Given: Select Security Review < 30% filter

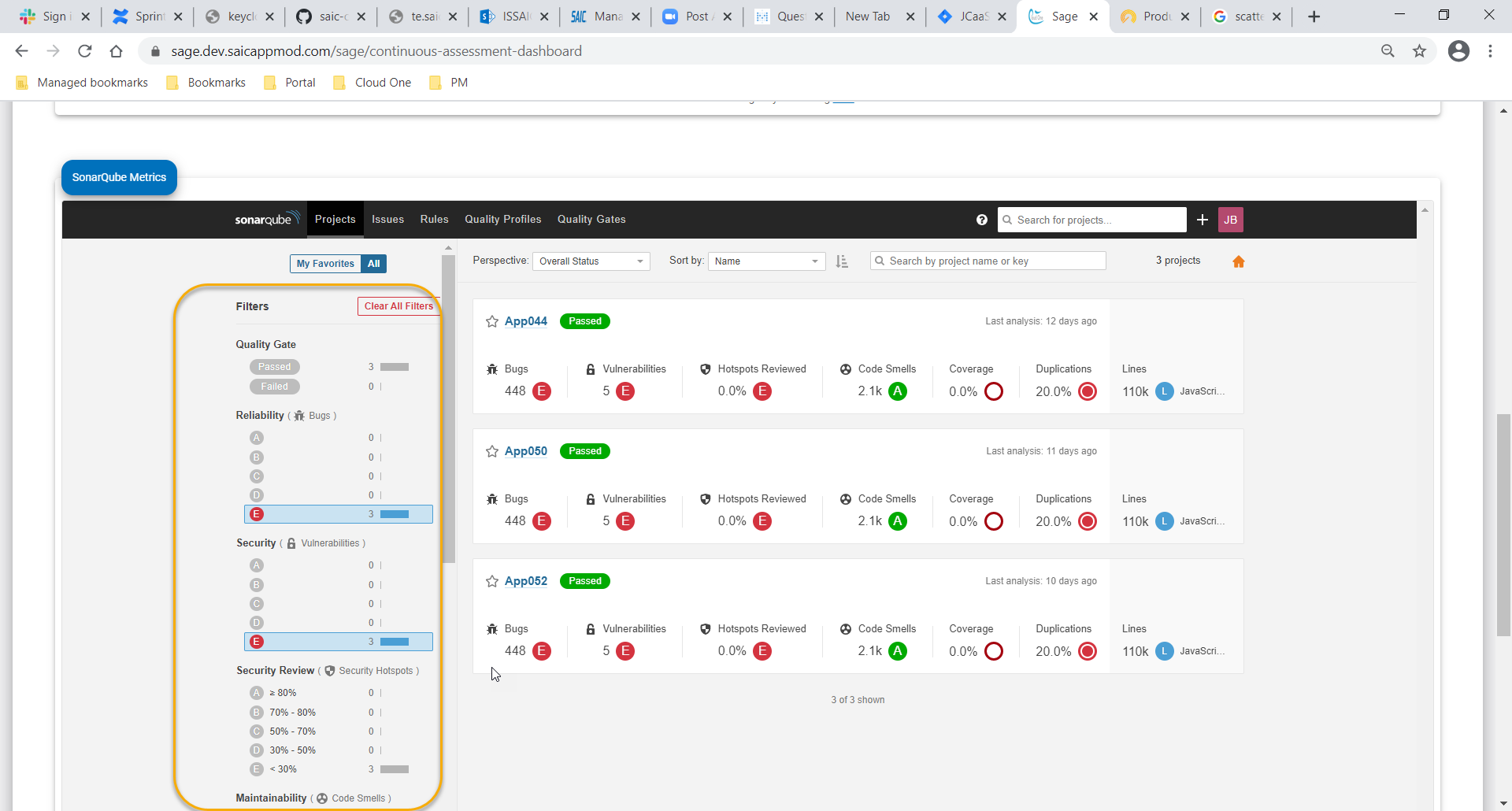Looking at the screenshot, I should (x=339, y=769).
